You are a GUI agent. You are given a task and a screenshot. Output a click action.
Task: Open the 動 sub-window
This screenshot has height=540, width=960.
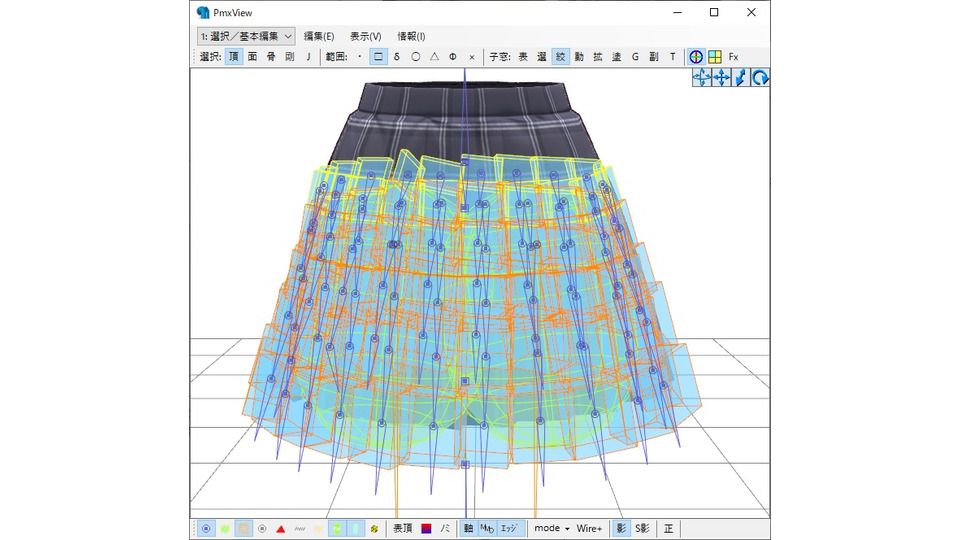[579, 57]
